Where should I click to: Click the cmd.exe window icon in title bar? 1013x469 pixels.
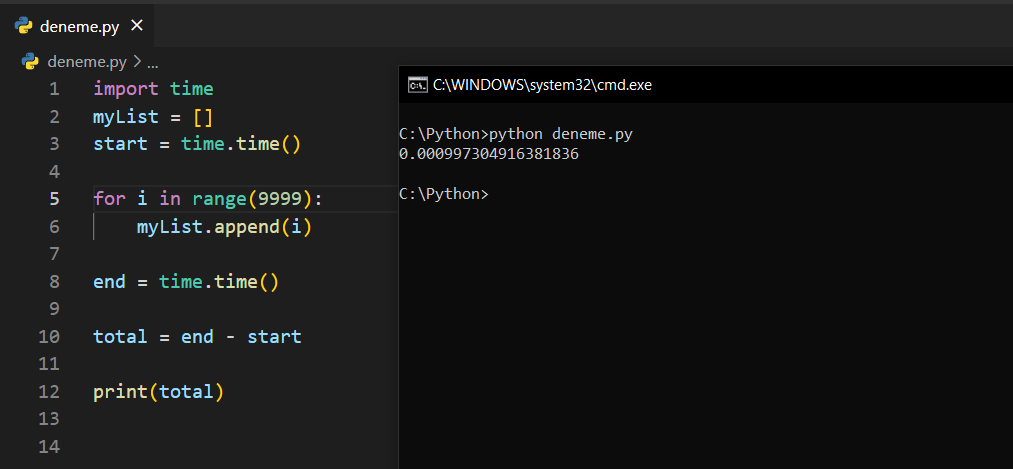tap(418, 85)
